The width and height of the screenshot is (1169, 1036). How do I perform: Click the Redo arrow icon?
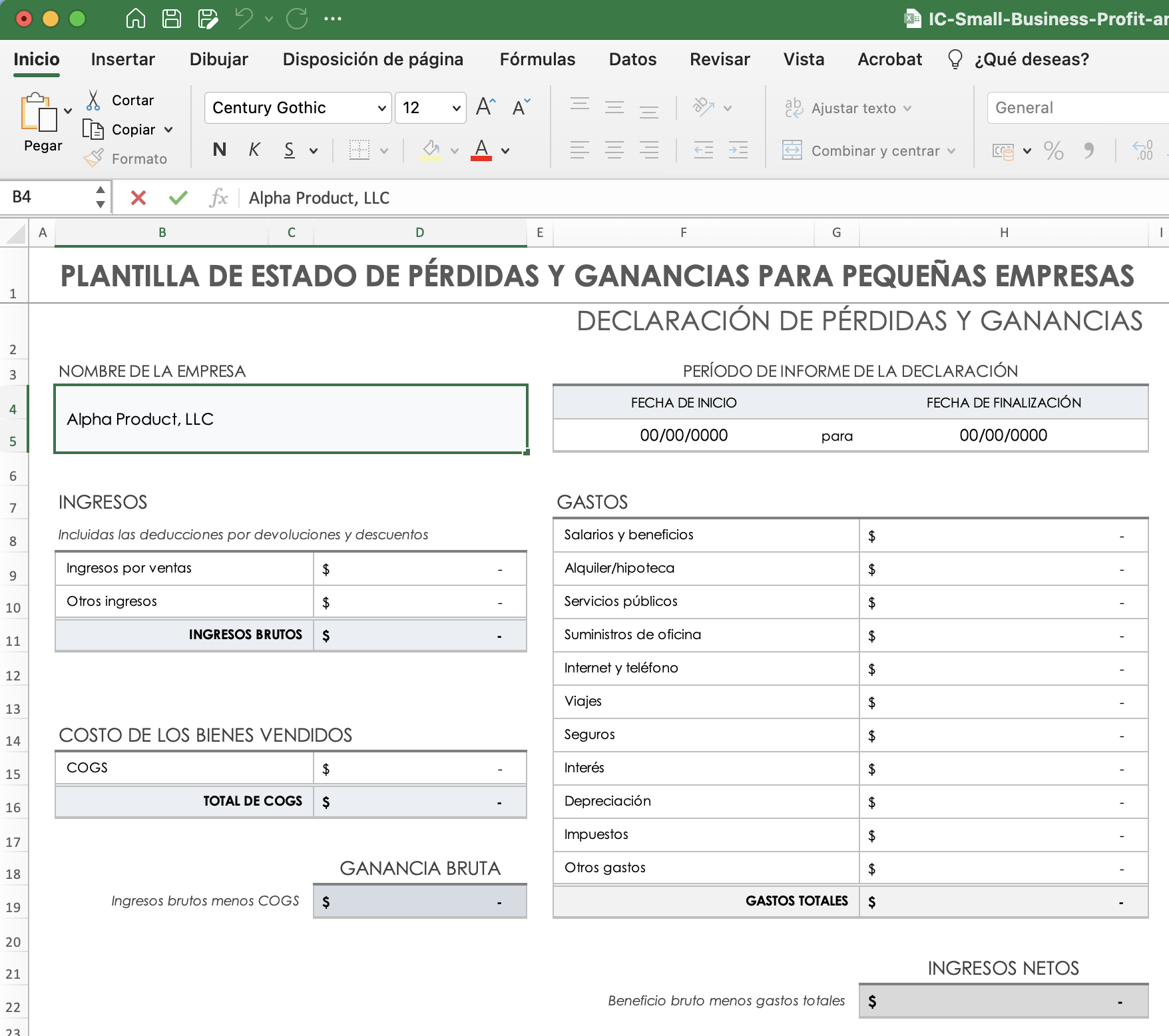[x=297, y=19]
